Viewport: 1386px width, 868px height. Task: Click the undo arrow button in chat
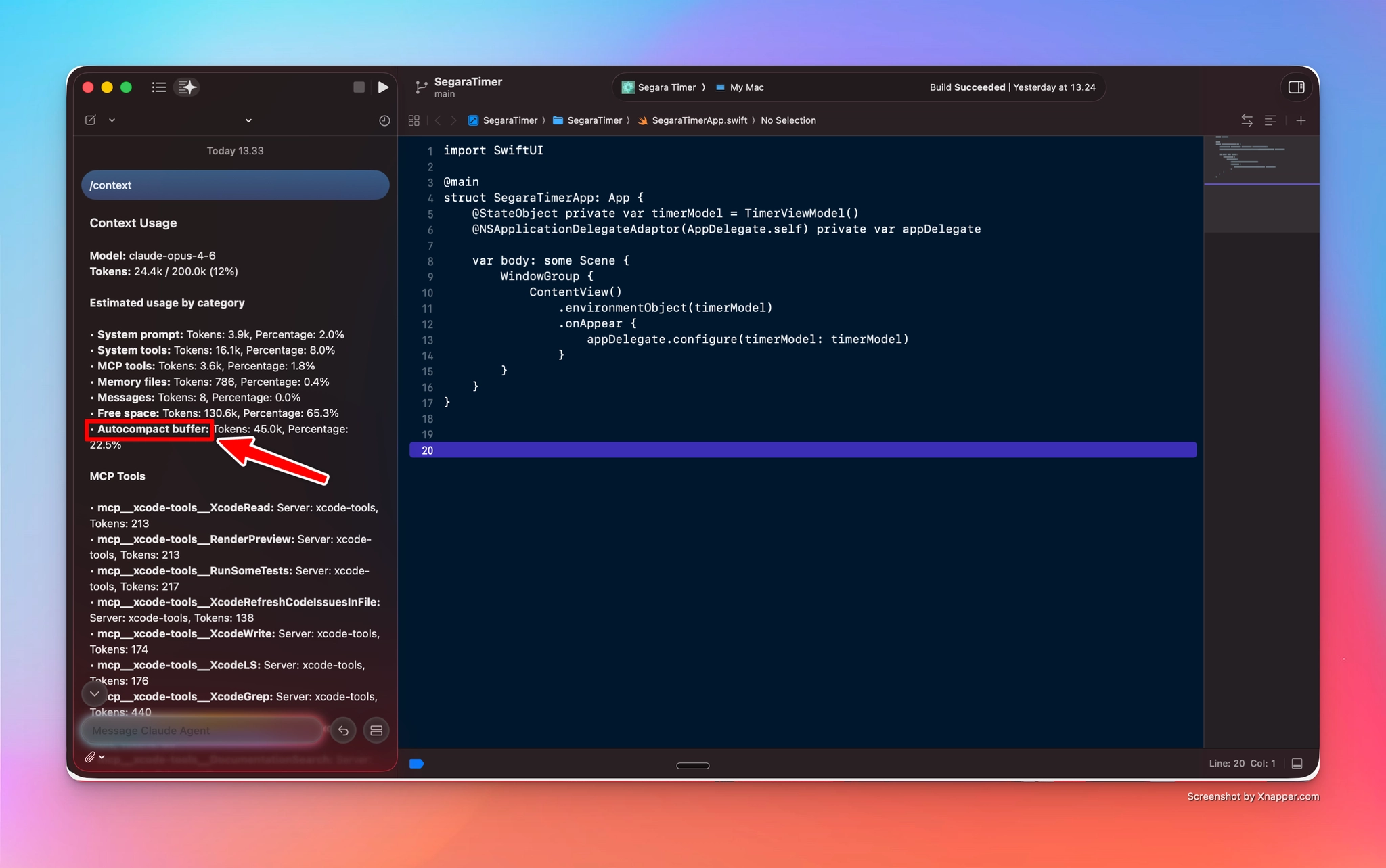tap(343, 731)
